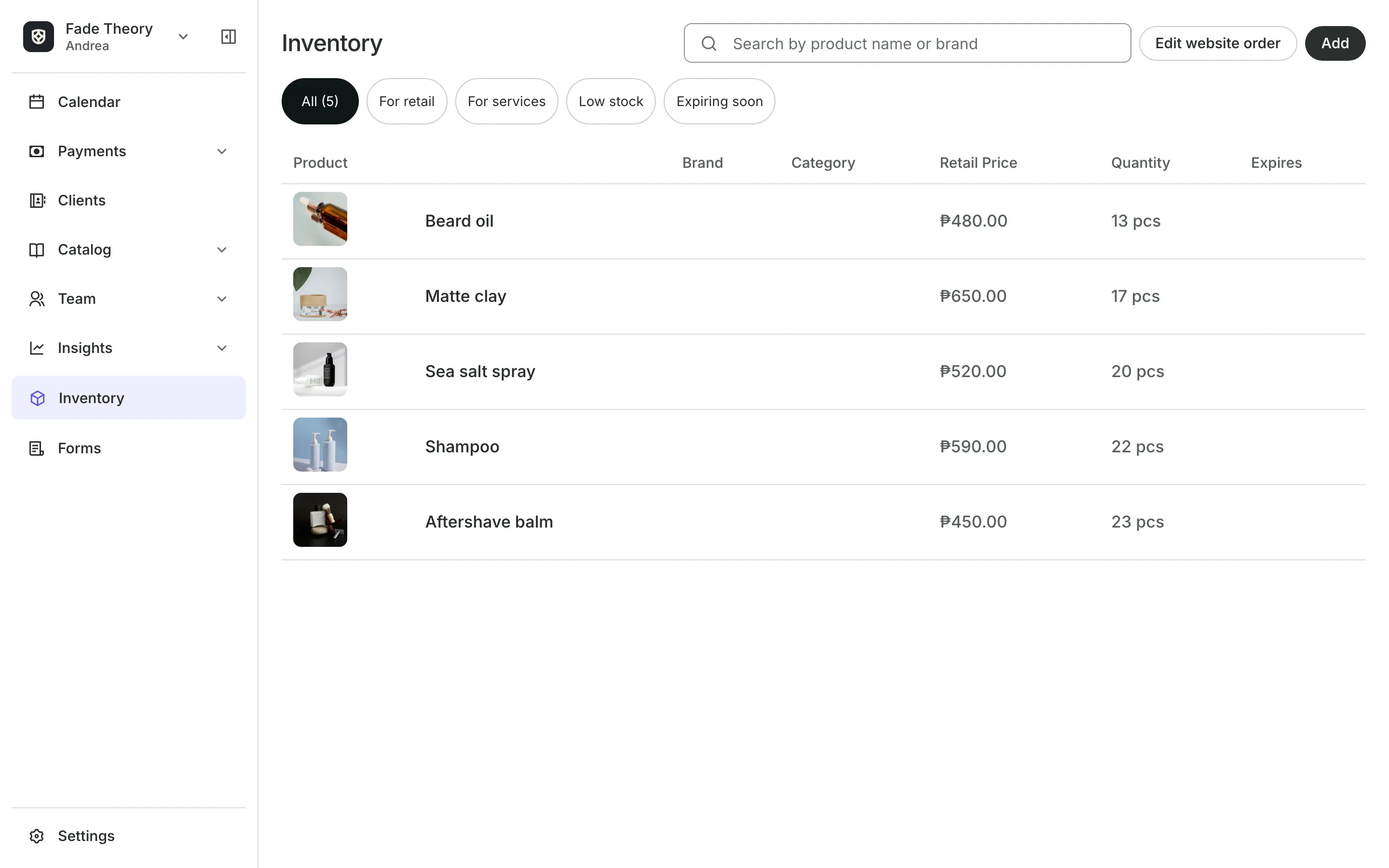Open Settings label in sidebar

[x=86, y=836]
